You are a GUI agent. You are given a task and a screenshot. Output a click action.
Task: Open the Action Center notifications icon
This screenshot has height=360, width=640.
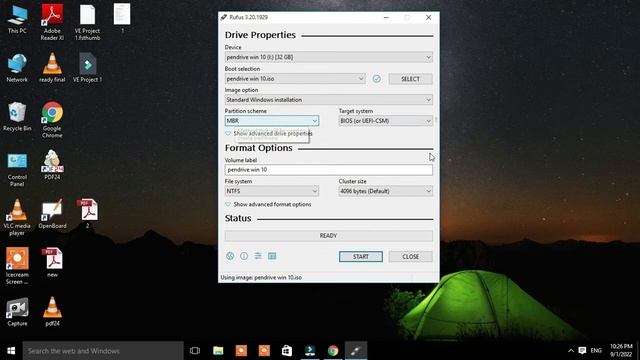coord(582,351)
